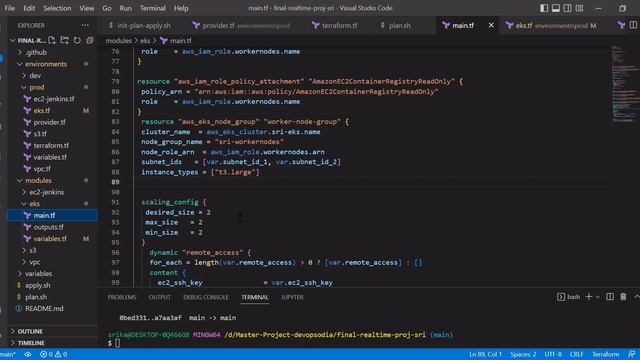Switch to DEBUG CONSOLE panel tab
The image size is (640, 360).
pyautogui.click(x=206, y=297)
